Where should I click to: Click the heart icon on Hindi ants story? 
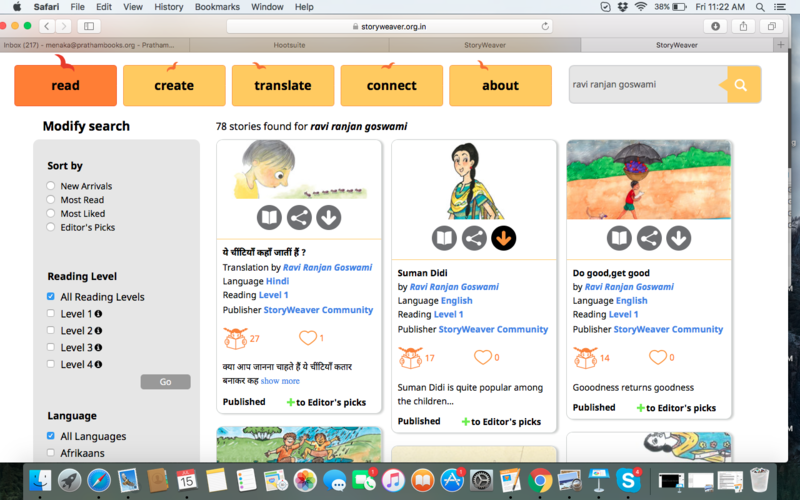click(x=308, y=338)
